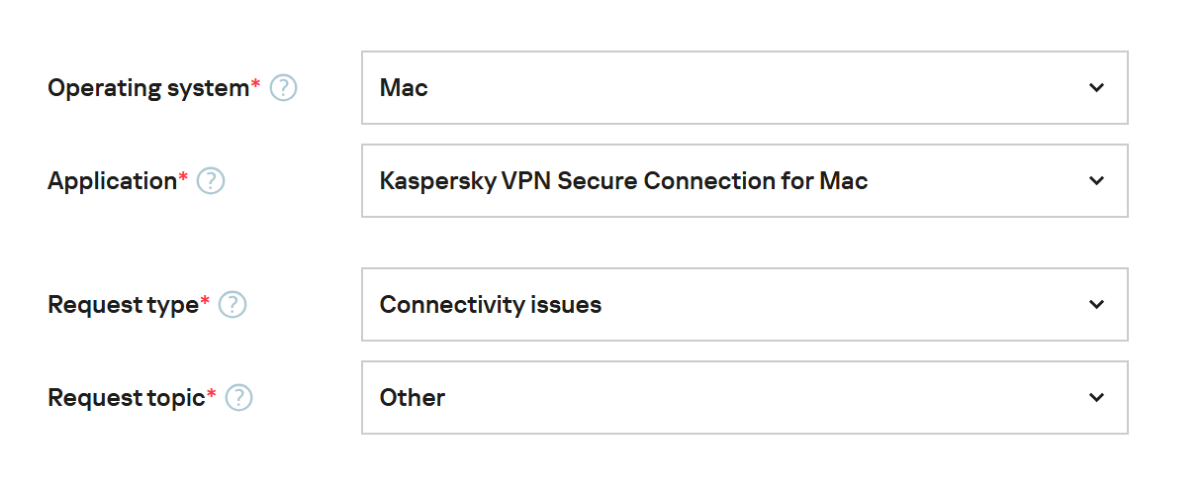Click the Request type field label

coord(122,305)
